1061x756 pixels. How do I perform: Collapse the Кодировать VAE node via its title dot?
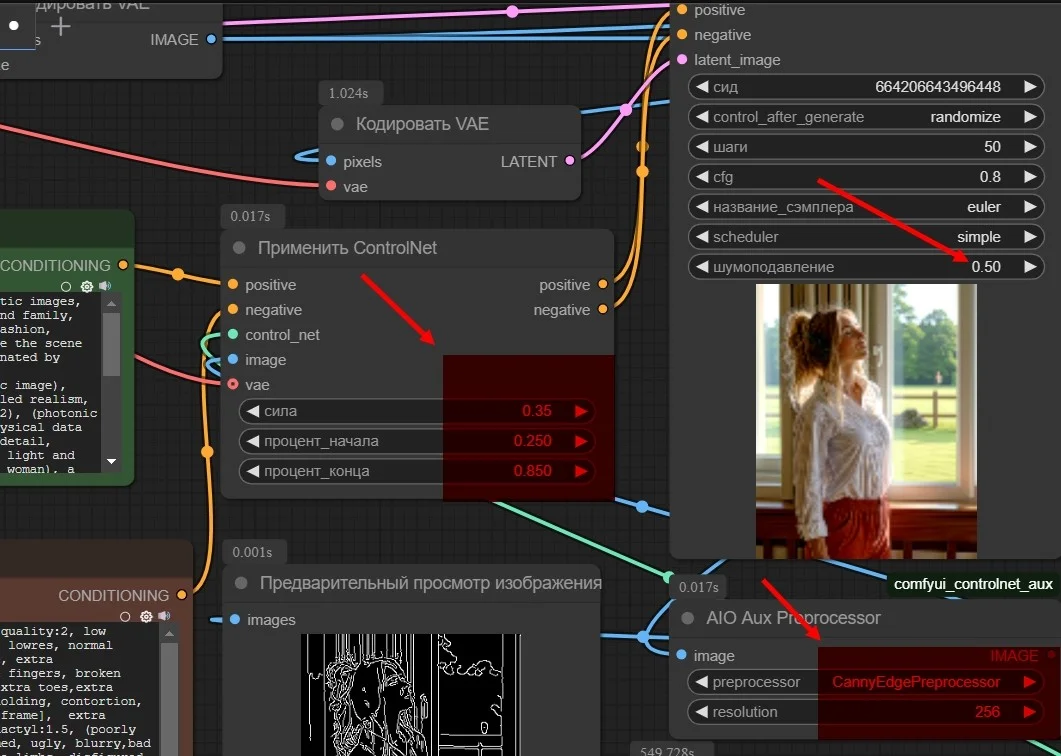[337, 124]
